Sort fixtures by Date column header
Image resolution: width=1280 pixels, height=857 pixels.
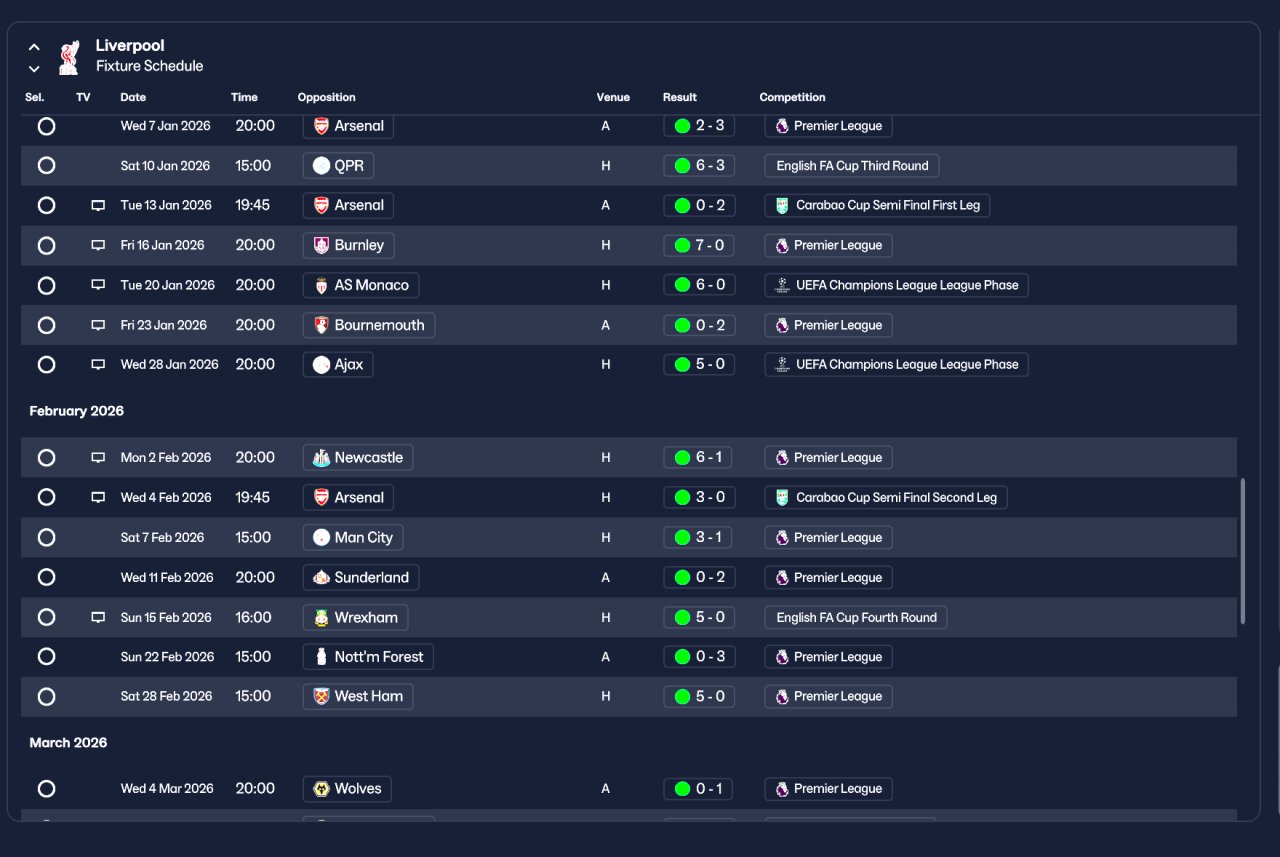pyautogui.click(x=133, y=97)
